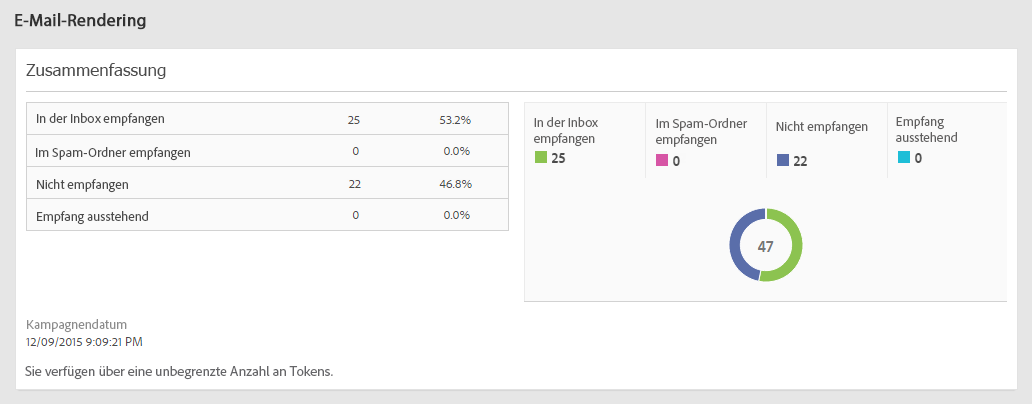Click the campaign date 12/09/2015 9:09:21 PM

84,342
